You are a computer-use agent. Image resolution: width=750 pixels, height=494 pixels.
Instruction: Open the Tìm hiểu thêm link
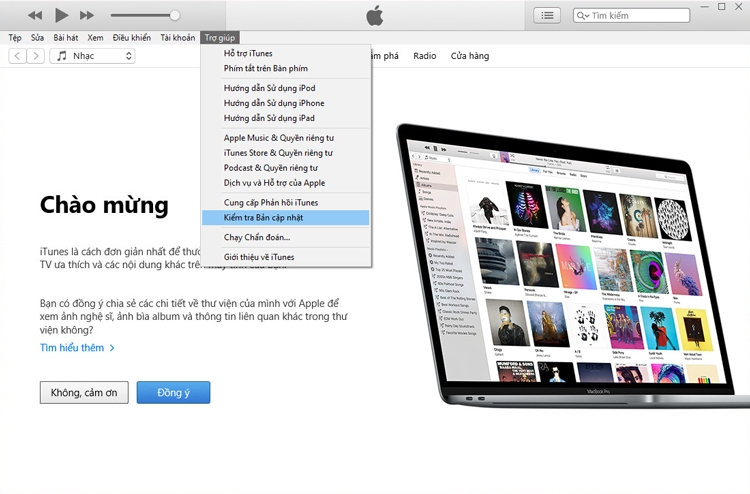pyautogui.click(x=77, y=348)
